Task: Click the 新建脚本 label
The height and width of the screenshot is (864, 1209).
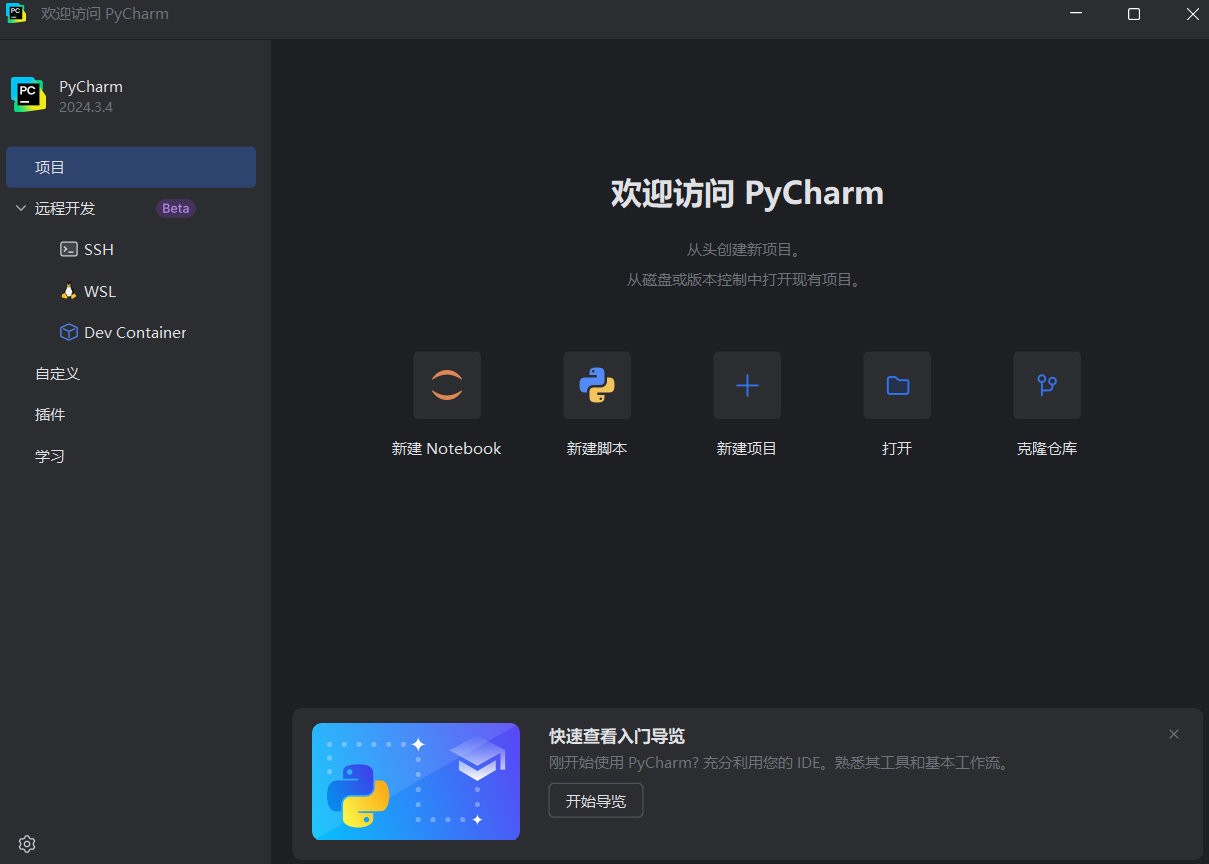Action: point(597,449)
